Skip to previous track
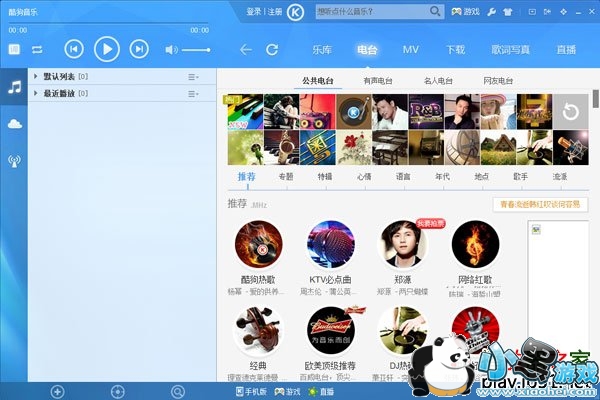 click(74, 49)
